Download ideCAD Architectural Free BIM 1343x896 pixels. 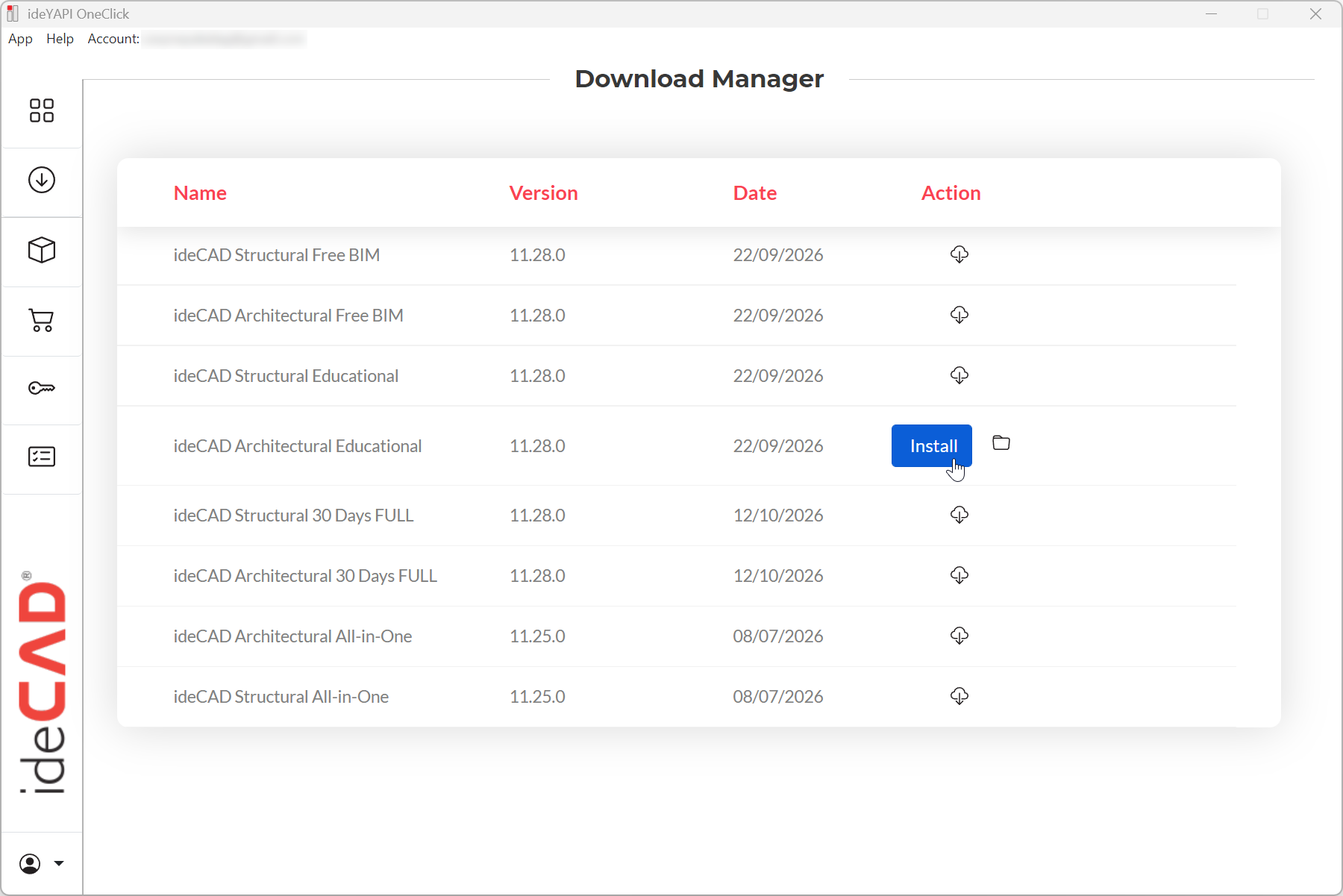tap(959, 315)
